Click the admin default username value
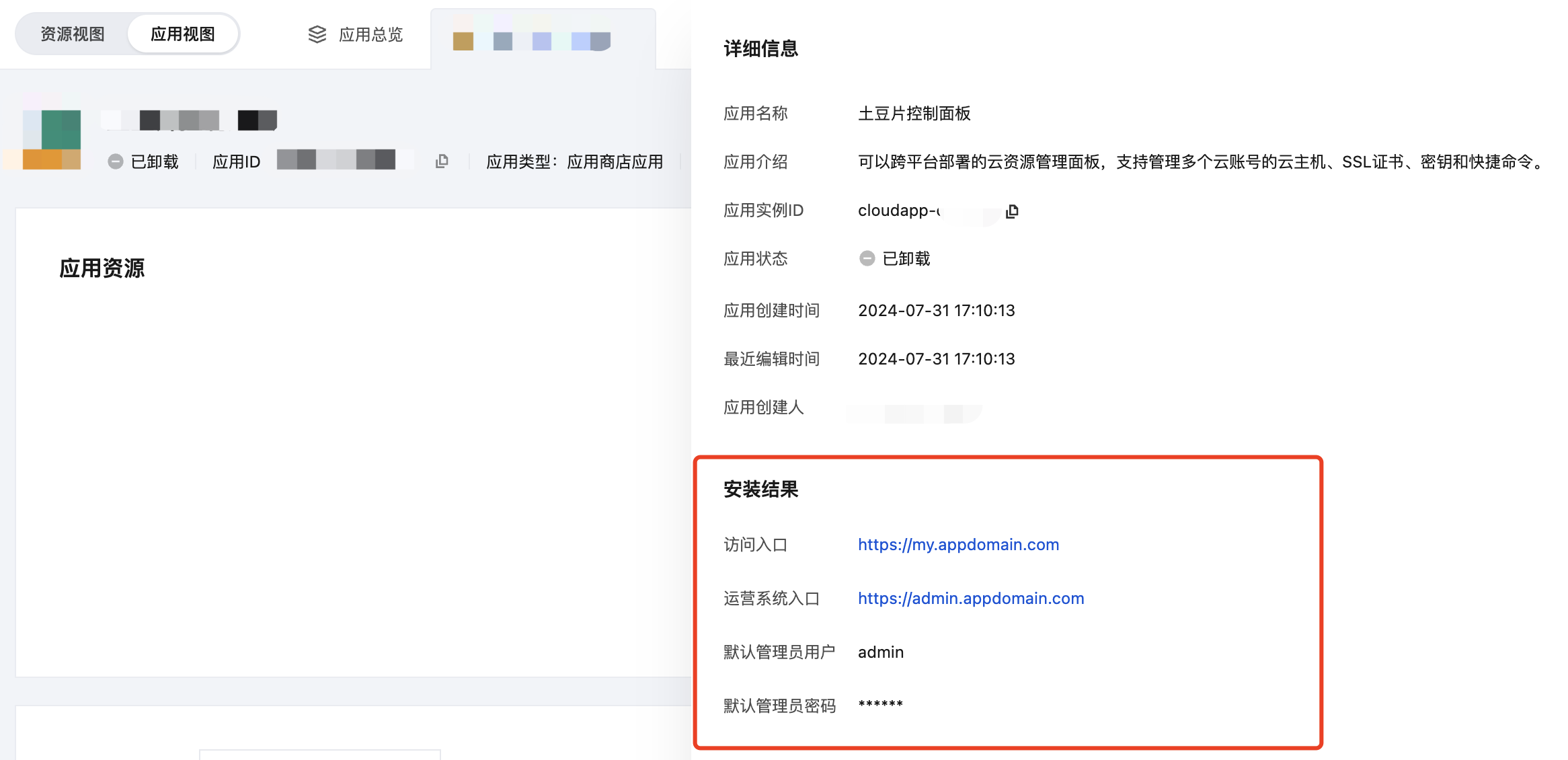Viewport: 1568px width, 760px height. tap(880, 652)
